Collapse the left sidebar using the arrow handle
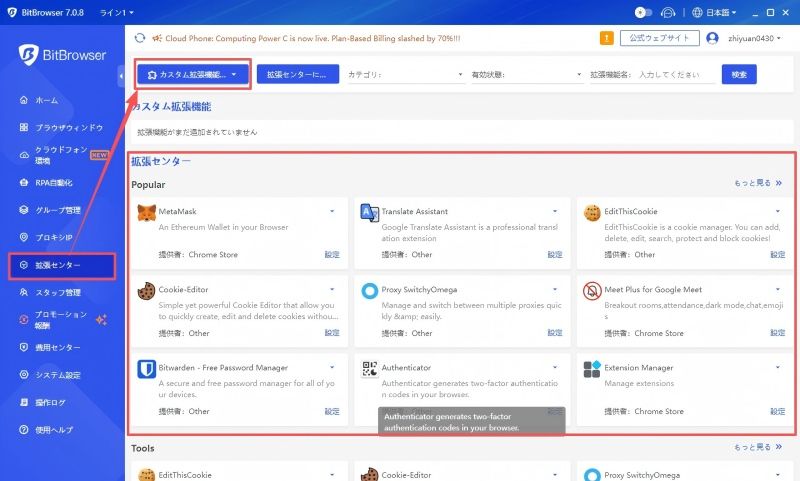The image size is (800, 481). point(121,75)
